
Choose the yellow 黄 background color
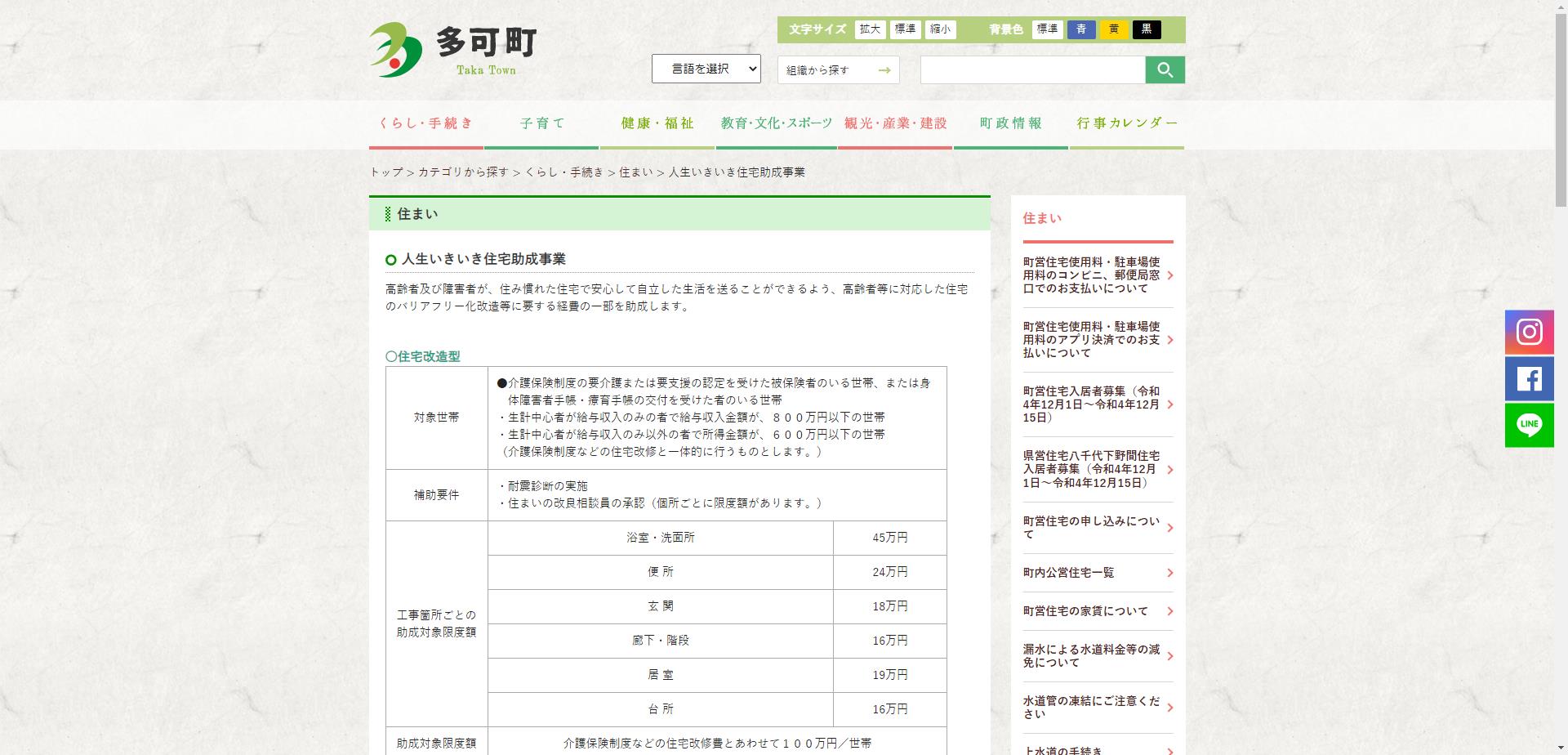[1114, 29]
